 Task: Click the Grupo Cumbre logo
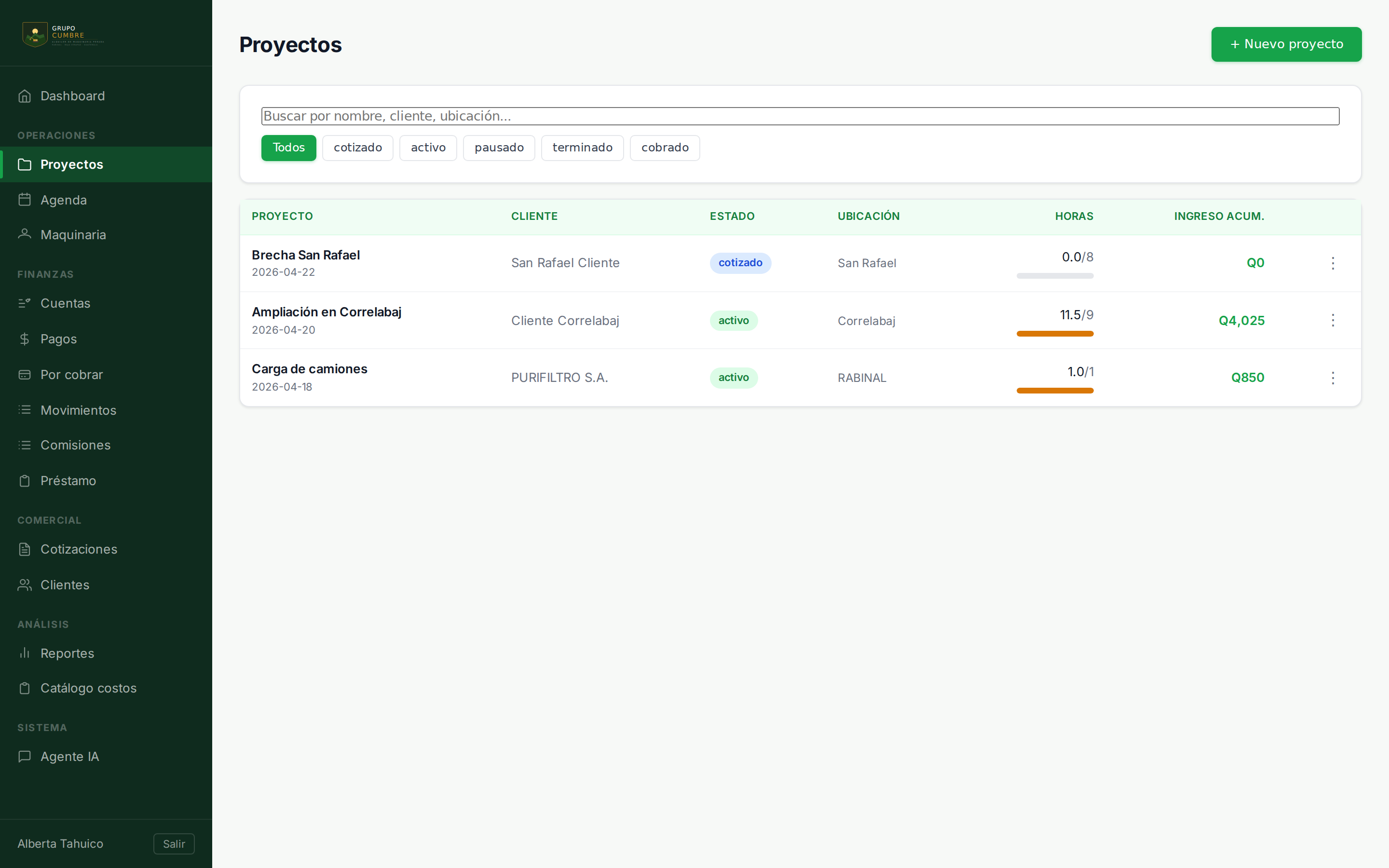coord(63,34)
